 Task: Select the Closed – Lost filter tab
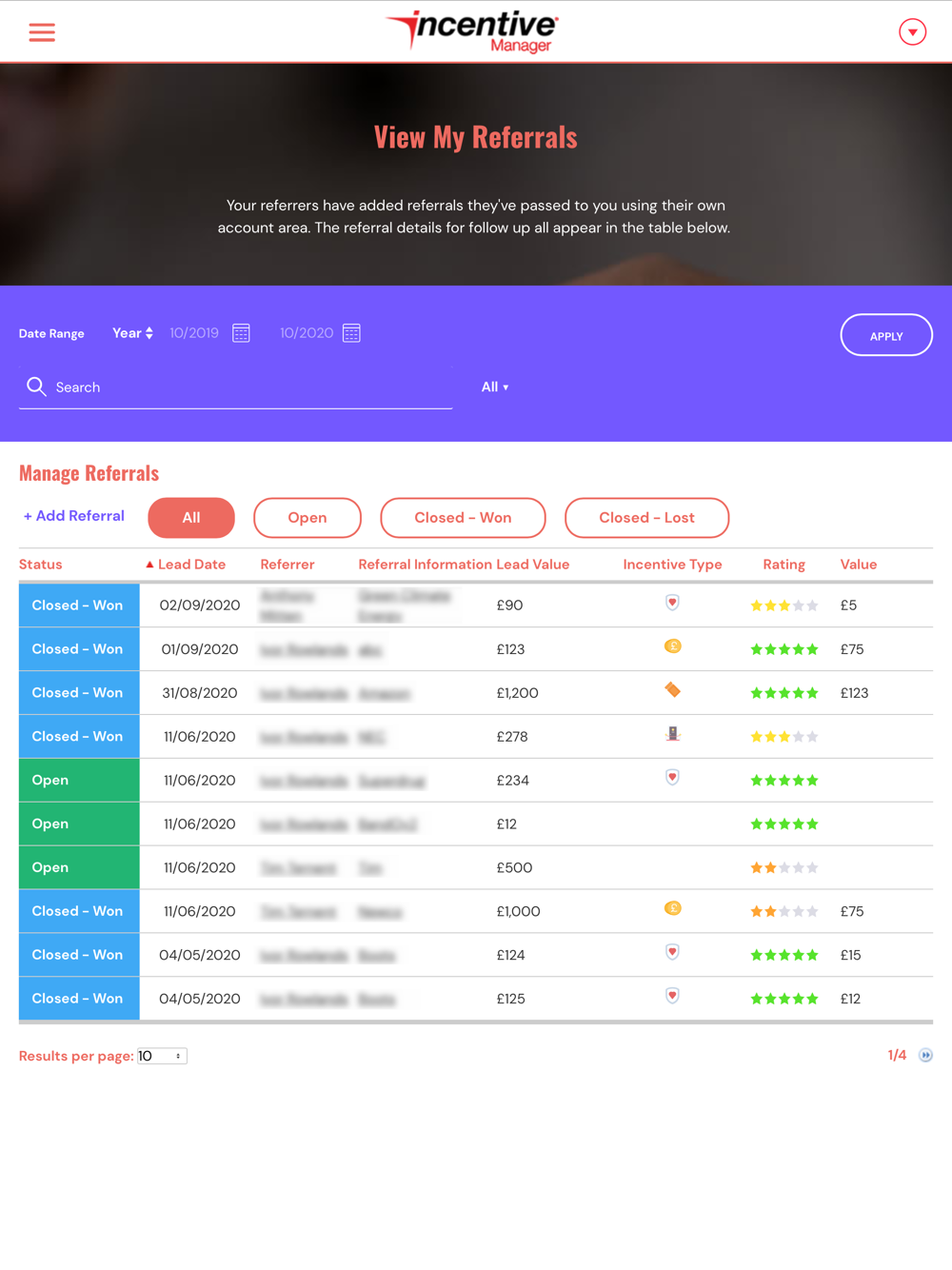[646, 518]
